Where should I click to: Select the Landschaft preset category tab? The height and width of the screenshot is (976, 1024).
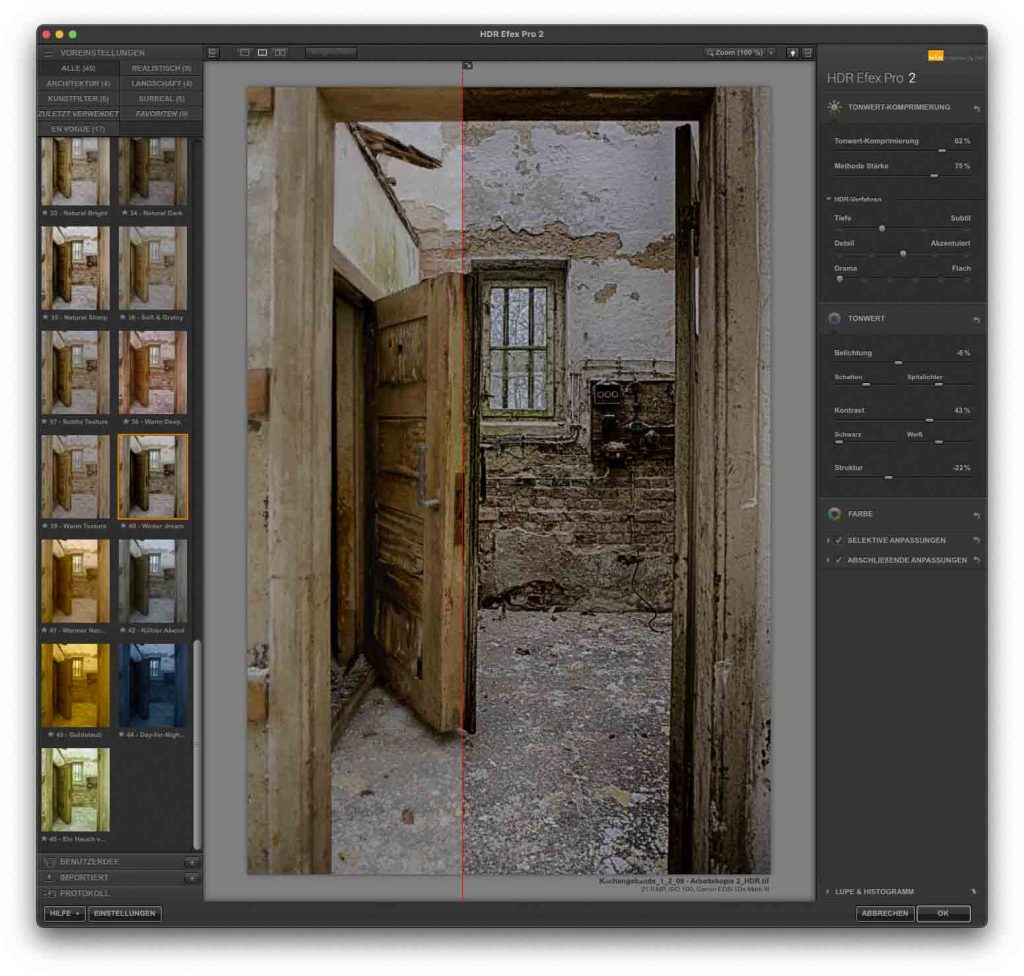(161, 83)
